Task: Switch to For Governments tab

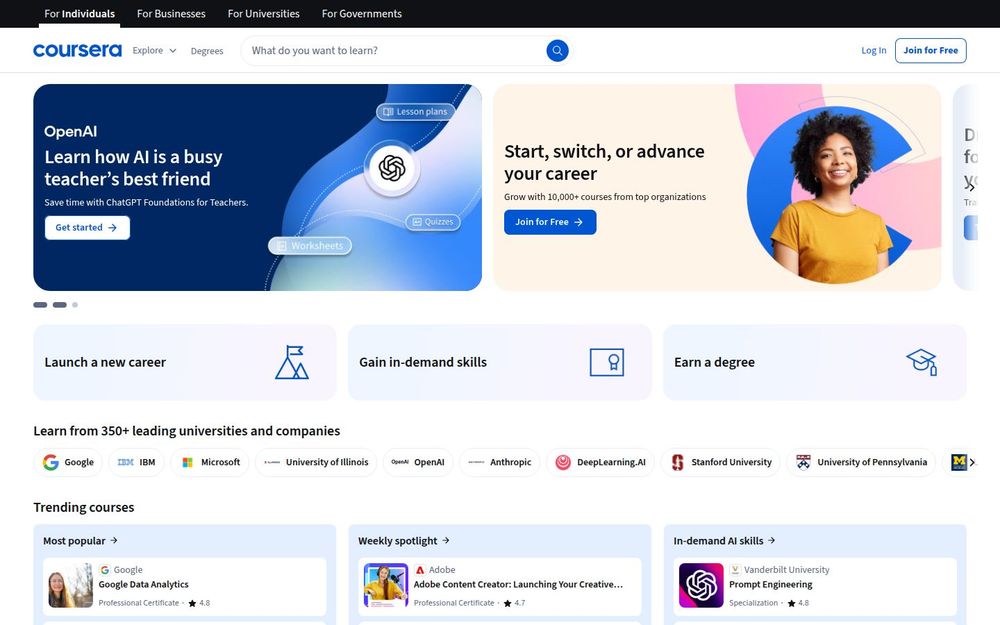Action: click(362, 13)
